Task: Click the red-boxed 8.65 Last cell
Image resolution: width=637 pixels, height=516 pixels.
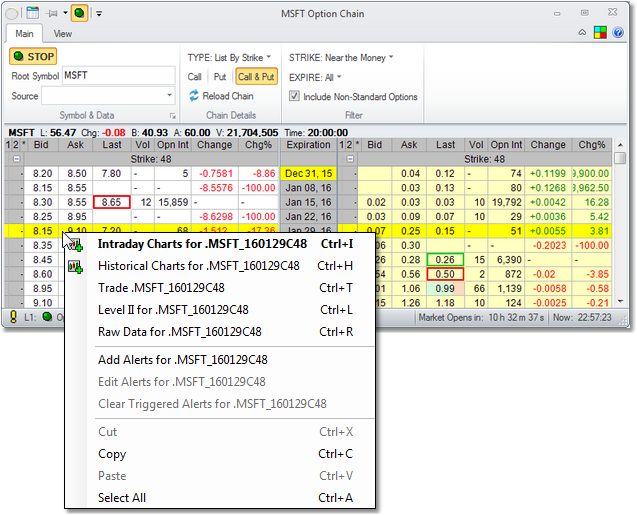Action: point(112,202)
